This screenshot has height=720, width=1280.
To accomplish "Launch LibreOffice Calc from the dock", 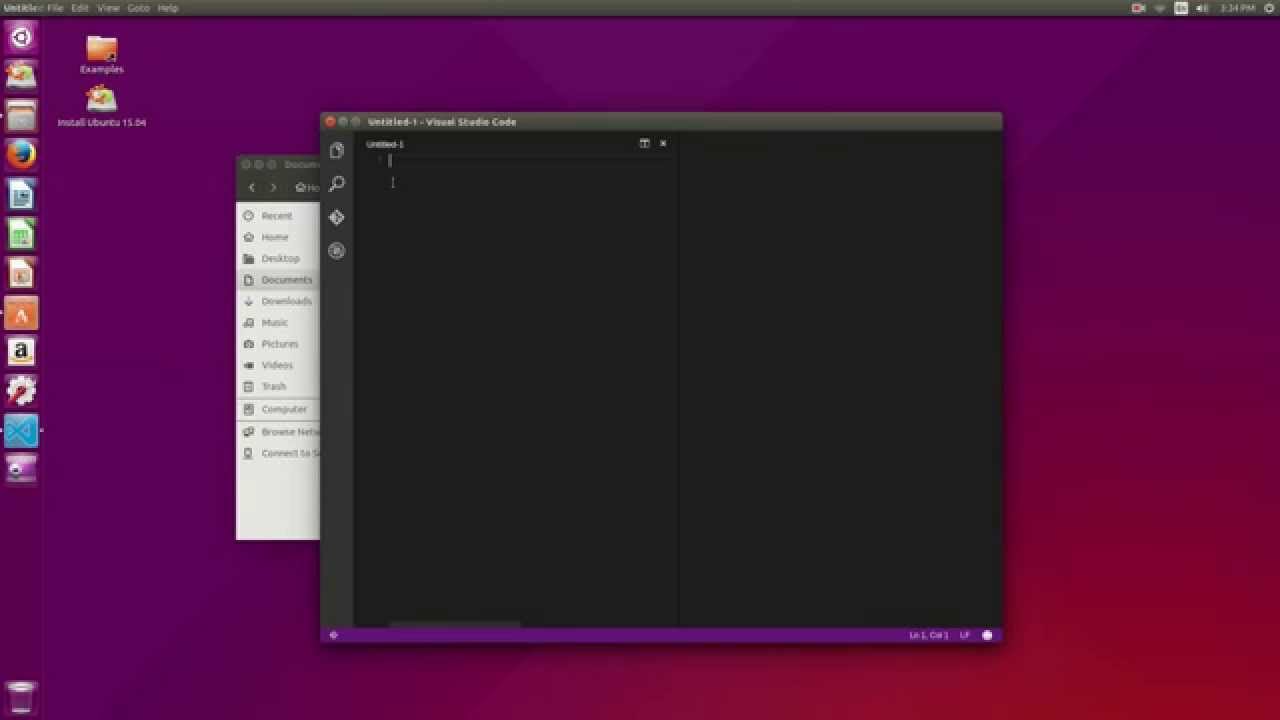I will (21, 234).
